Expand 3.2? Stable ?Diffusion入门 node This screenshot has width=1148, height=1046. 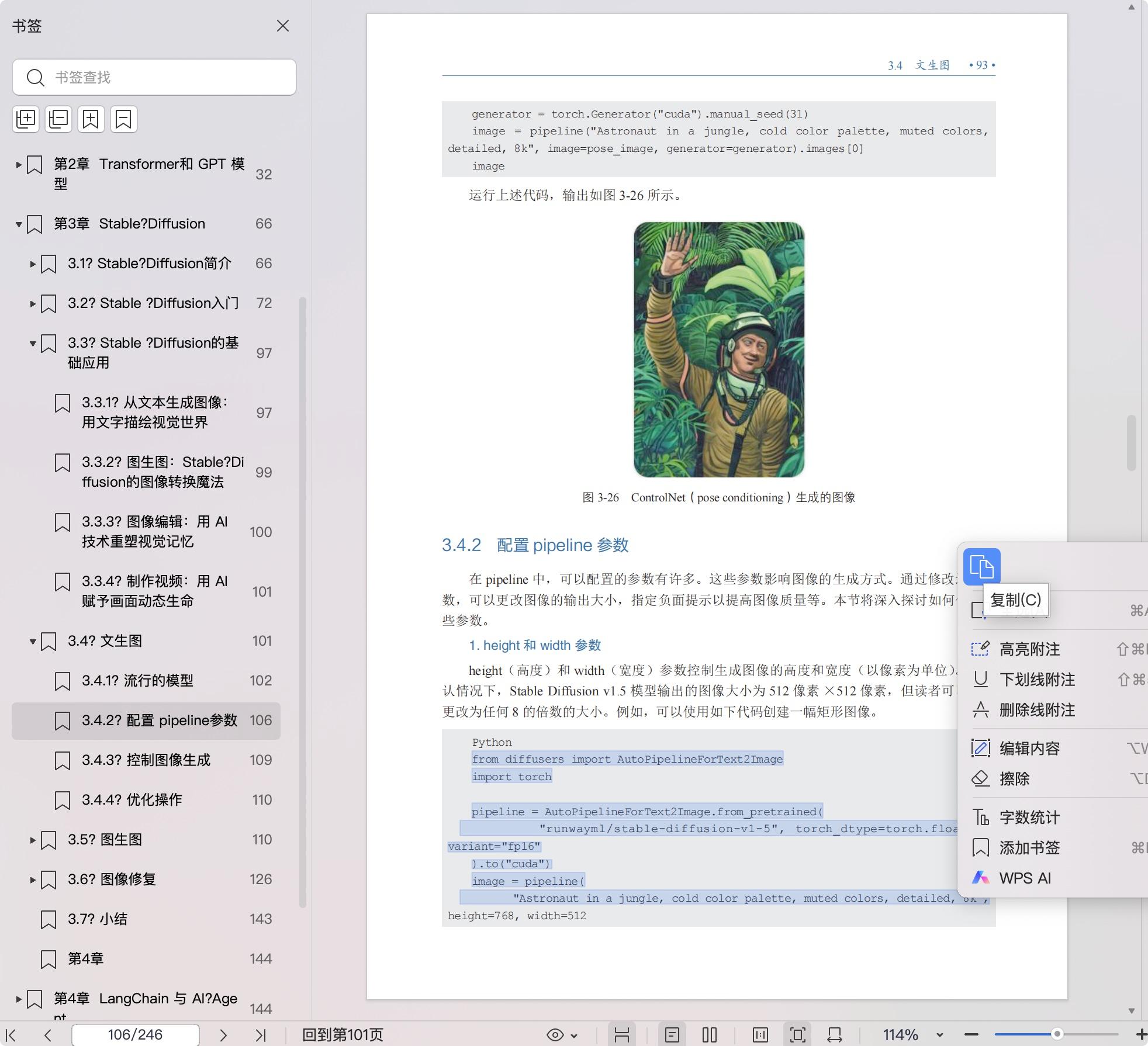pos(33,303)
